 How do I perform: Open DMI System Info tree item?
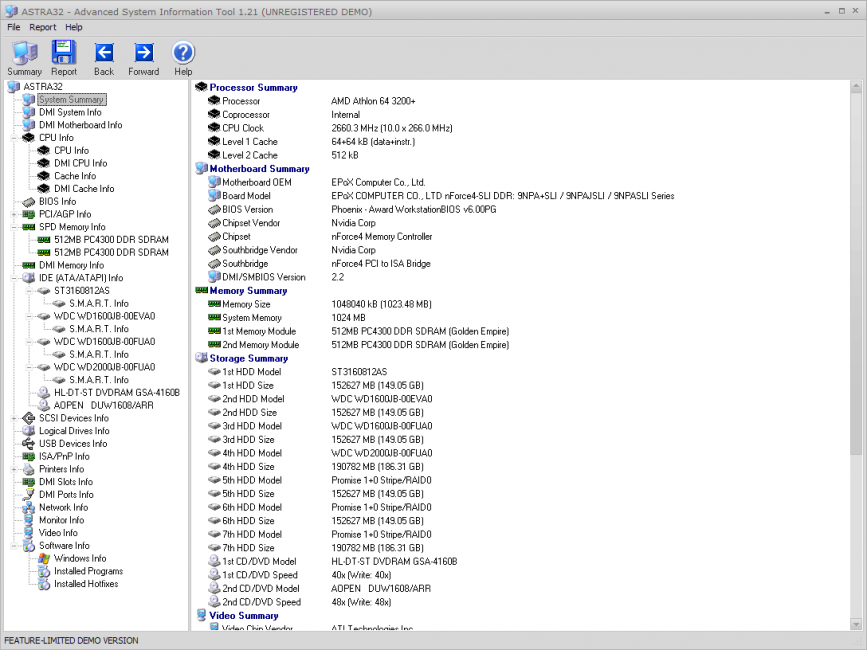70,112
